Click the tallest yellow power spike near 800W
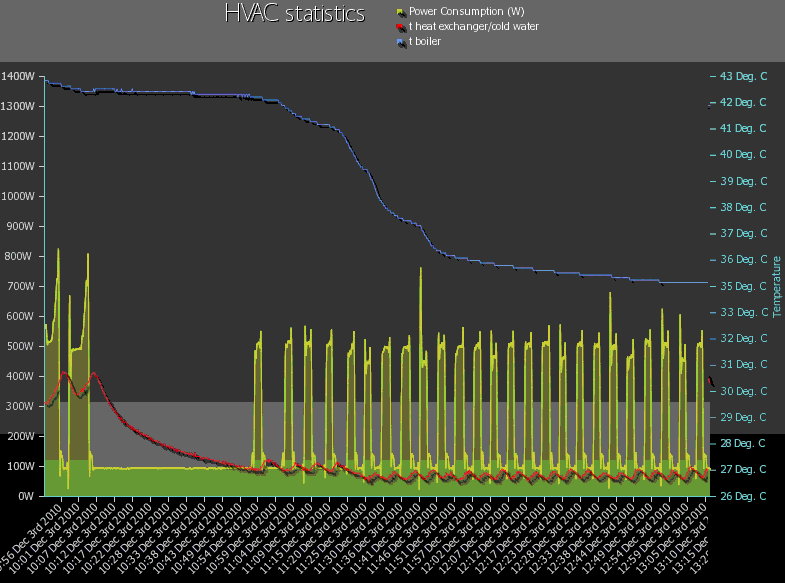 [x=58, y=252]
